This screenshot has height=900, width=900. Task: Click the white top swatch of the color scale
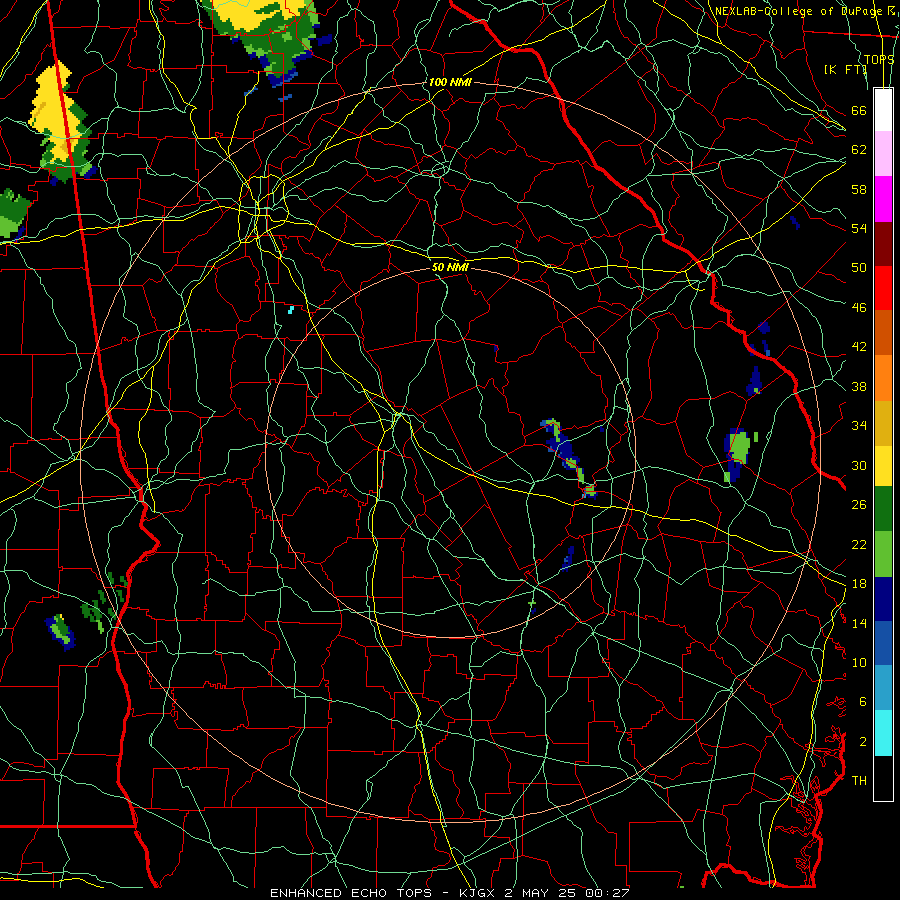pyautogui.click(x=883, y=110)
